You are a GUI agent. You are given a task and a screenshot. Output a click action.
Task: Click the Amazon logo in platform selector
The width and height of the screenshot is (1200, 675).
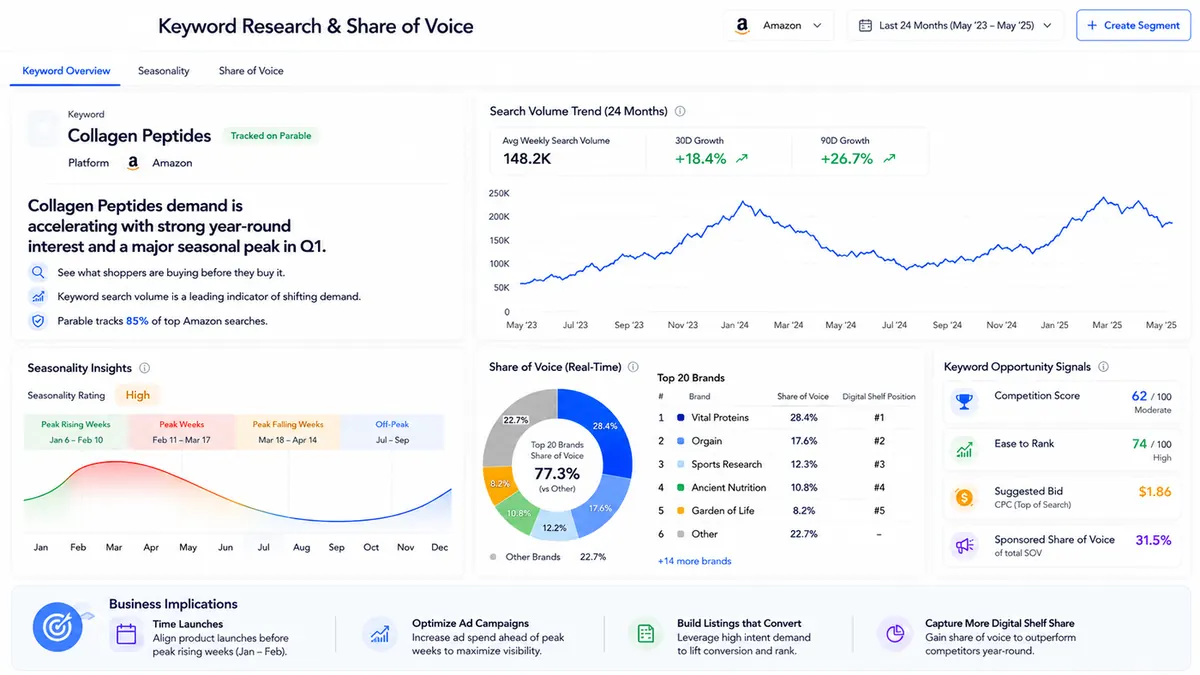pos(742,26)
